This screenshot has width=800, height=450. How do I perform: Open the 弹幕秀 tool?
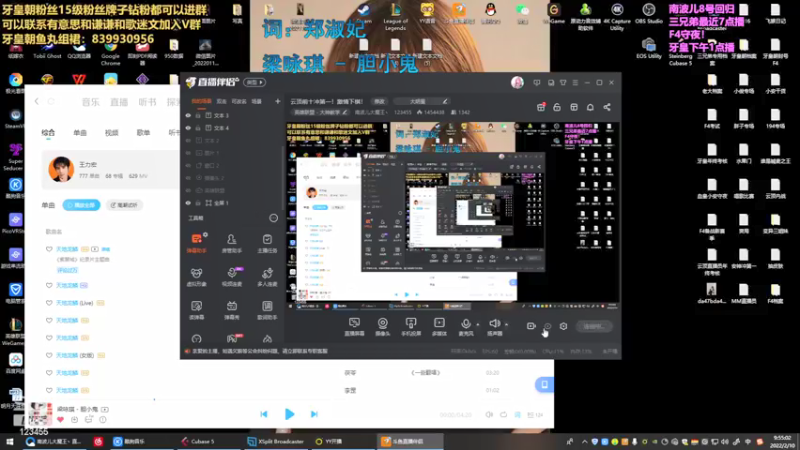click(232, 310)
